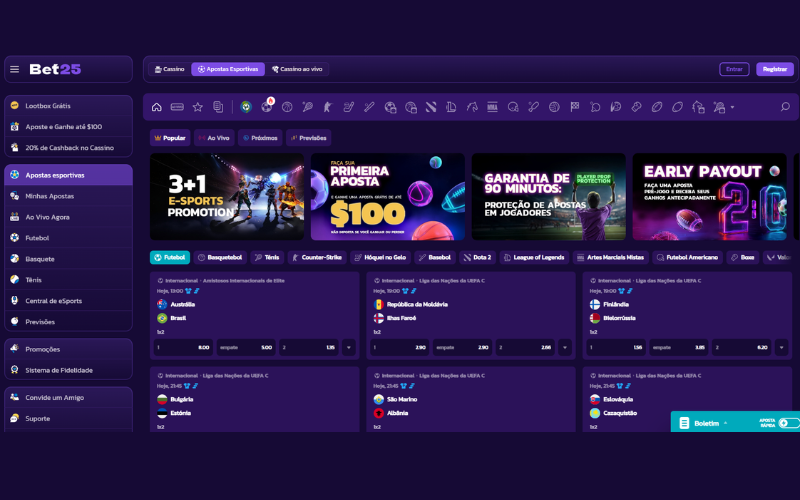The height and width of the screenshot is (500, 800).
Task: Select the basketball icon in sports toolbar
Action: (287, 107)
